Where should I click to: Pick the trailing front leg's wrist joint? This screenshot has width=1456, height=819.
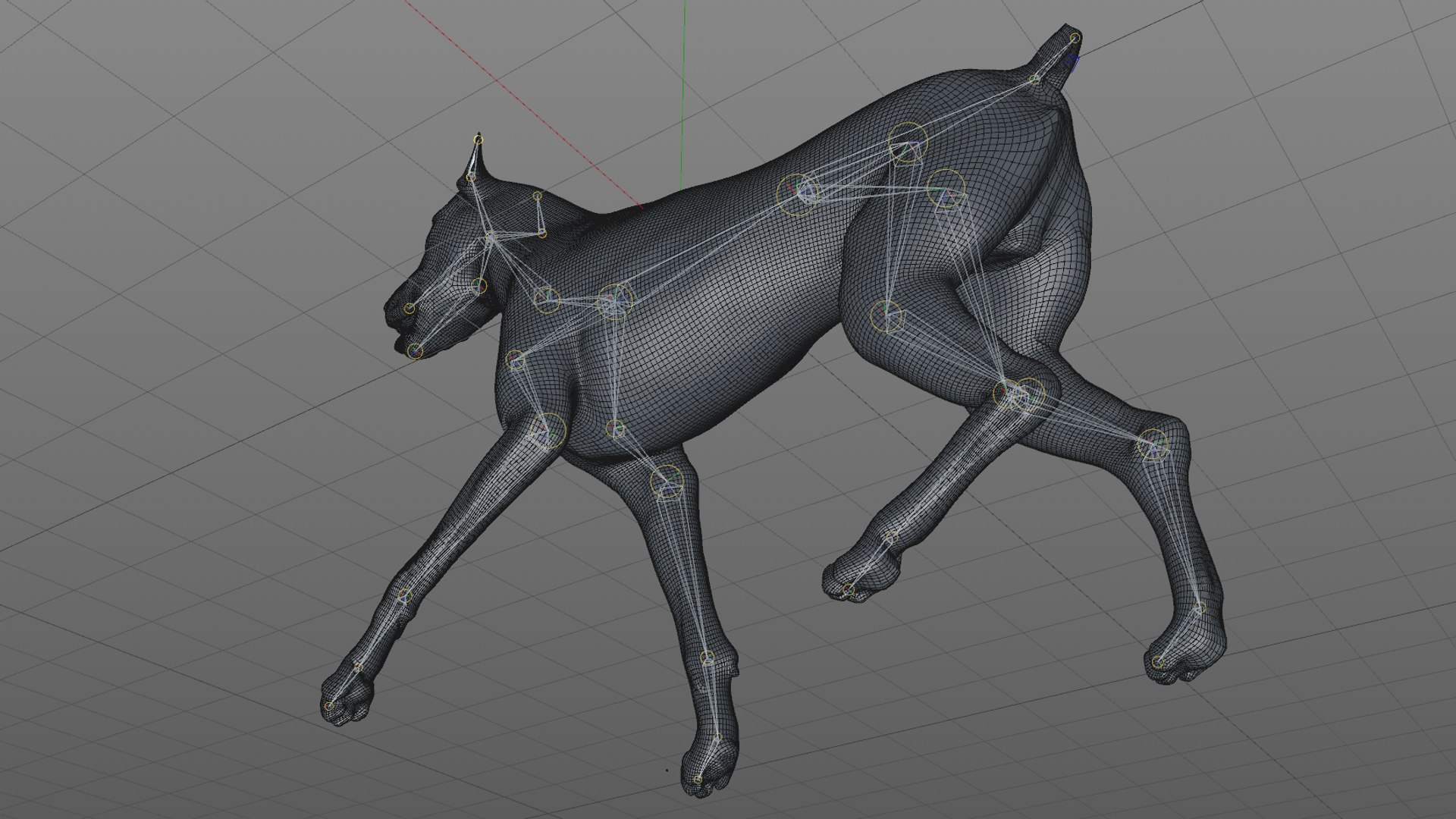[x=707, y=657]
